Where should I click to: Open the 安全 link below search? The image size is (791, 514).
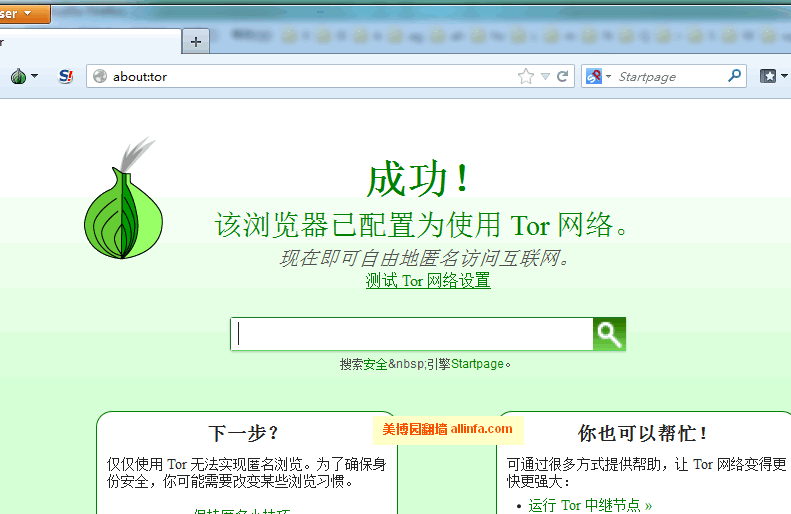pos(375,364)
